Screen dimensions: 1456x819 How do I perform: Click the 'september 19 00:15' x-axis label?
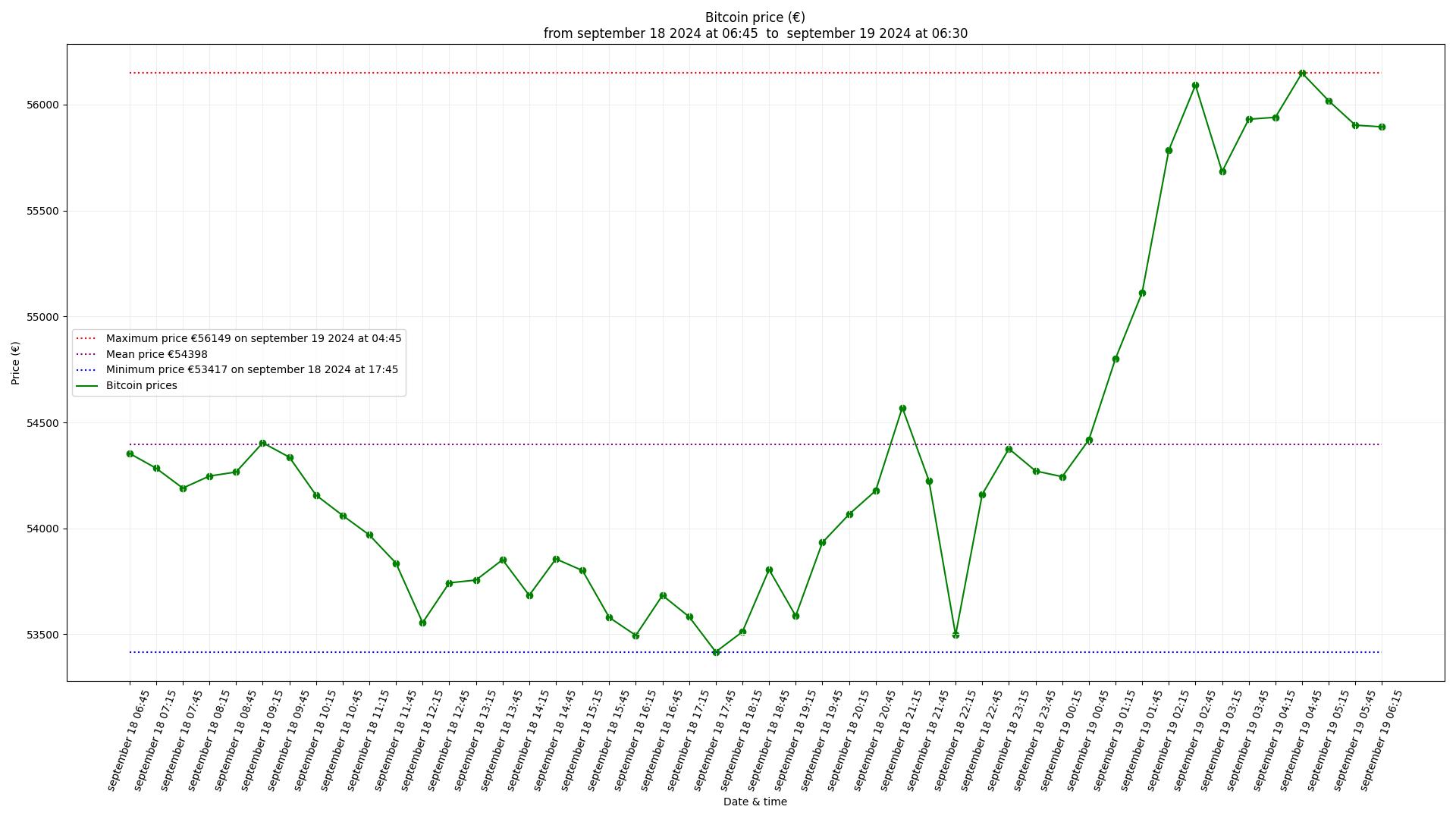click(1061, 740)
